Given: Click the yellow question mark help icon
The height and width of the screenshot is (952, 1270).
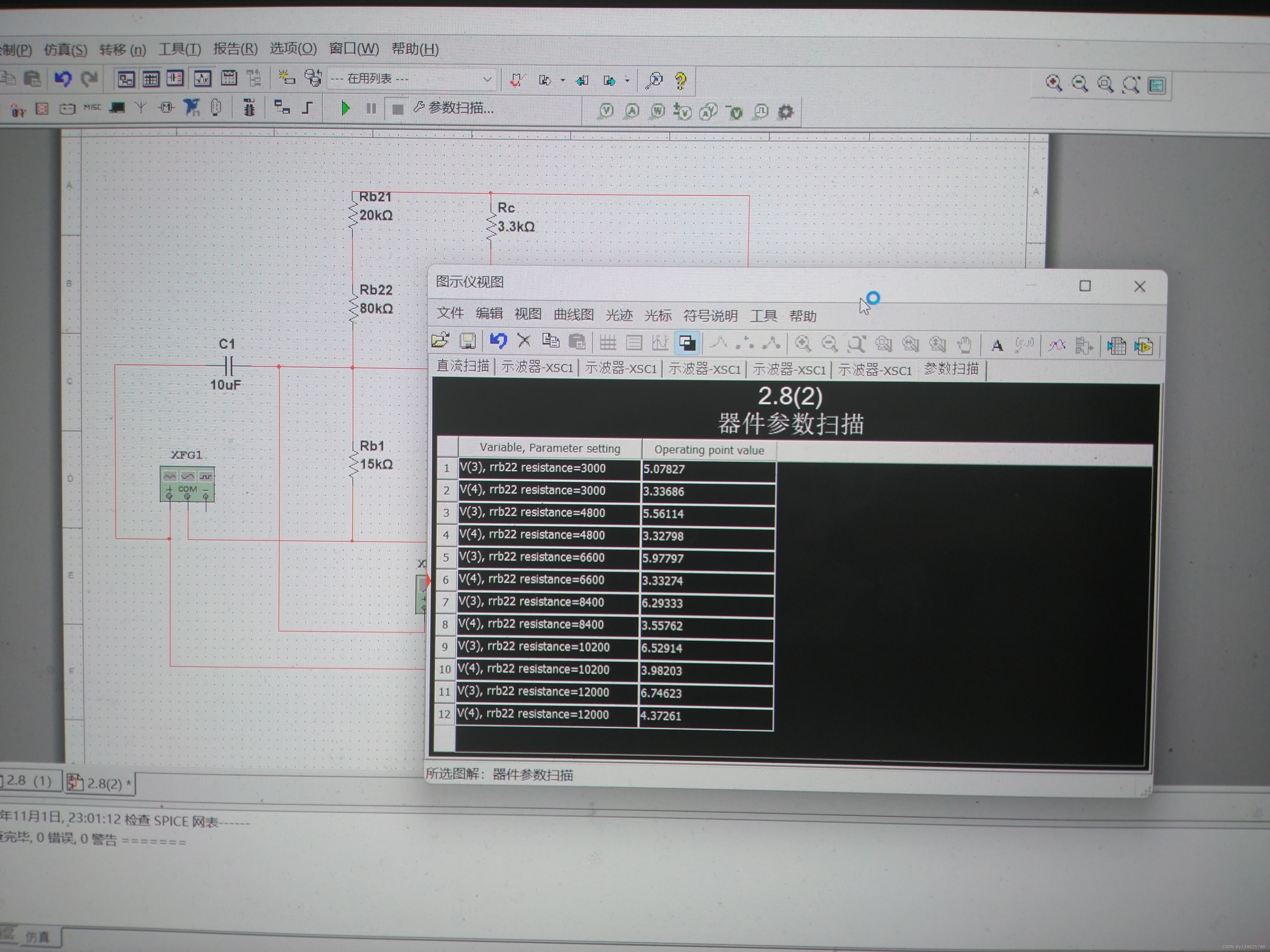Looking at the screenshot, I should click(x=681, y=80).
